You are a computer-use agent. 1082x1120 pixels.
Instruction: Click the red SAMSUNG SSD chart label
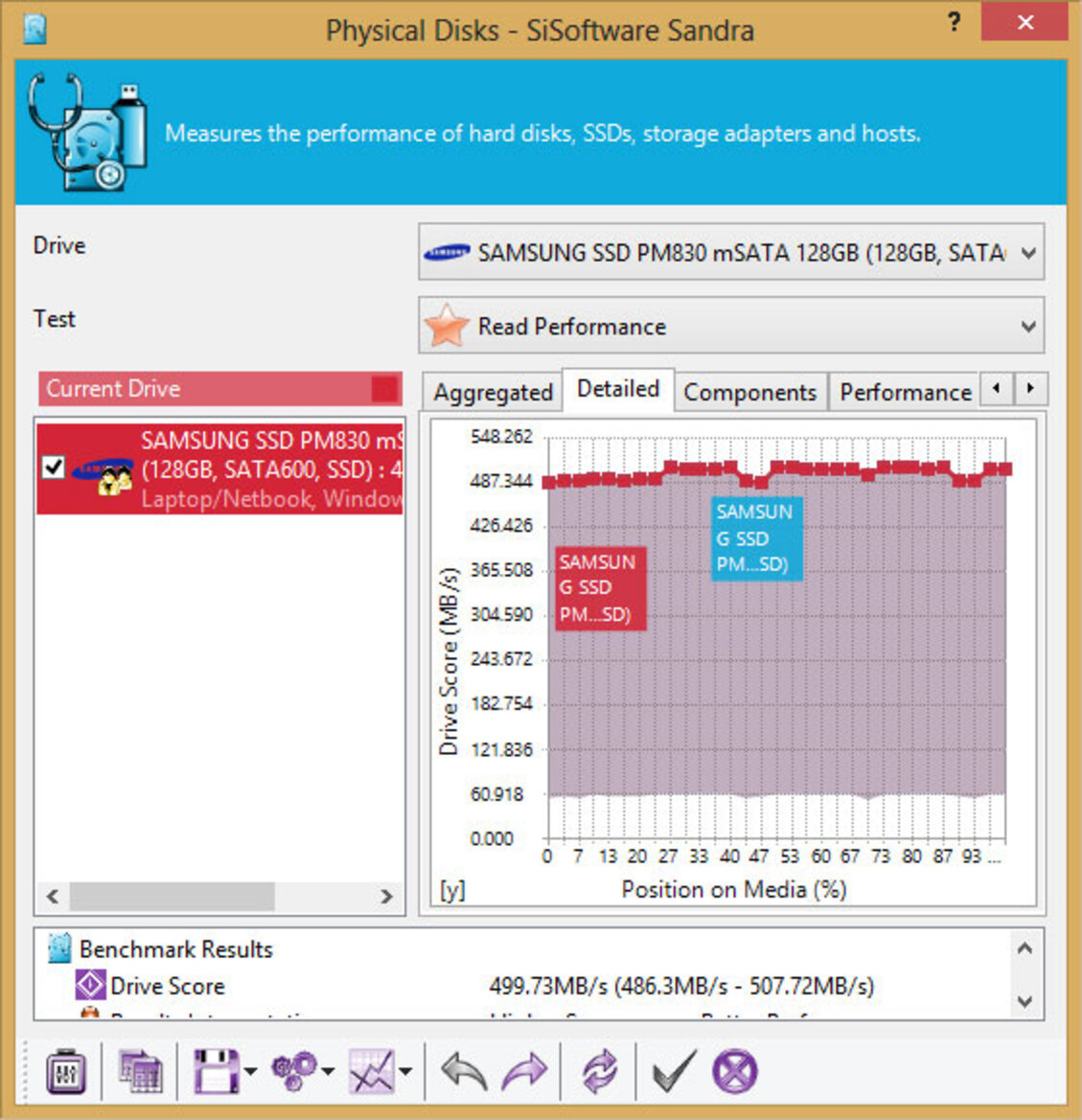[601, 588]
